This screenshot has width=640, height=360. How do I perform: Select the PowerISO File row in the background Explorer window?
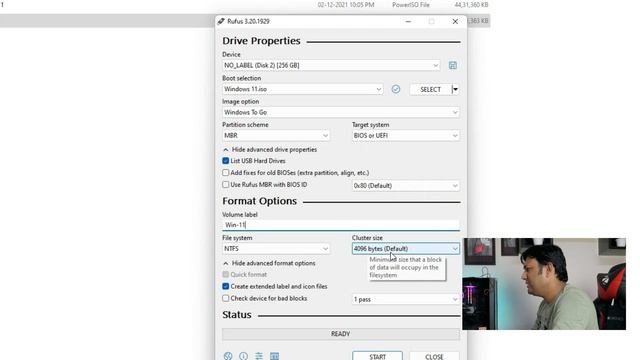(x=245, y=5)
